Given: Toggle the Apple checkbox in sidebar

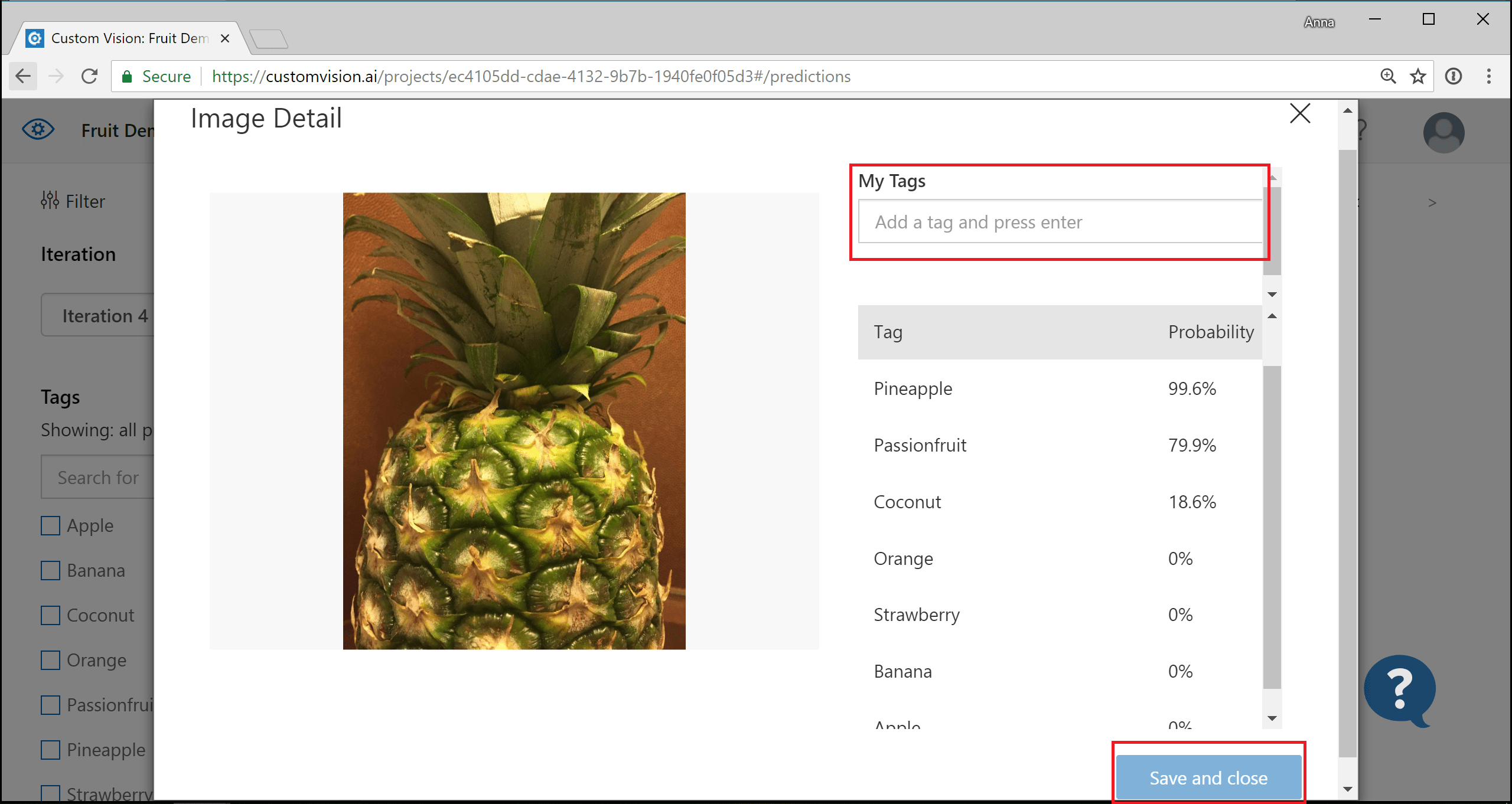Looking at the screenshot, I should click(x=51, y=525).
